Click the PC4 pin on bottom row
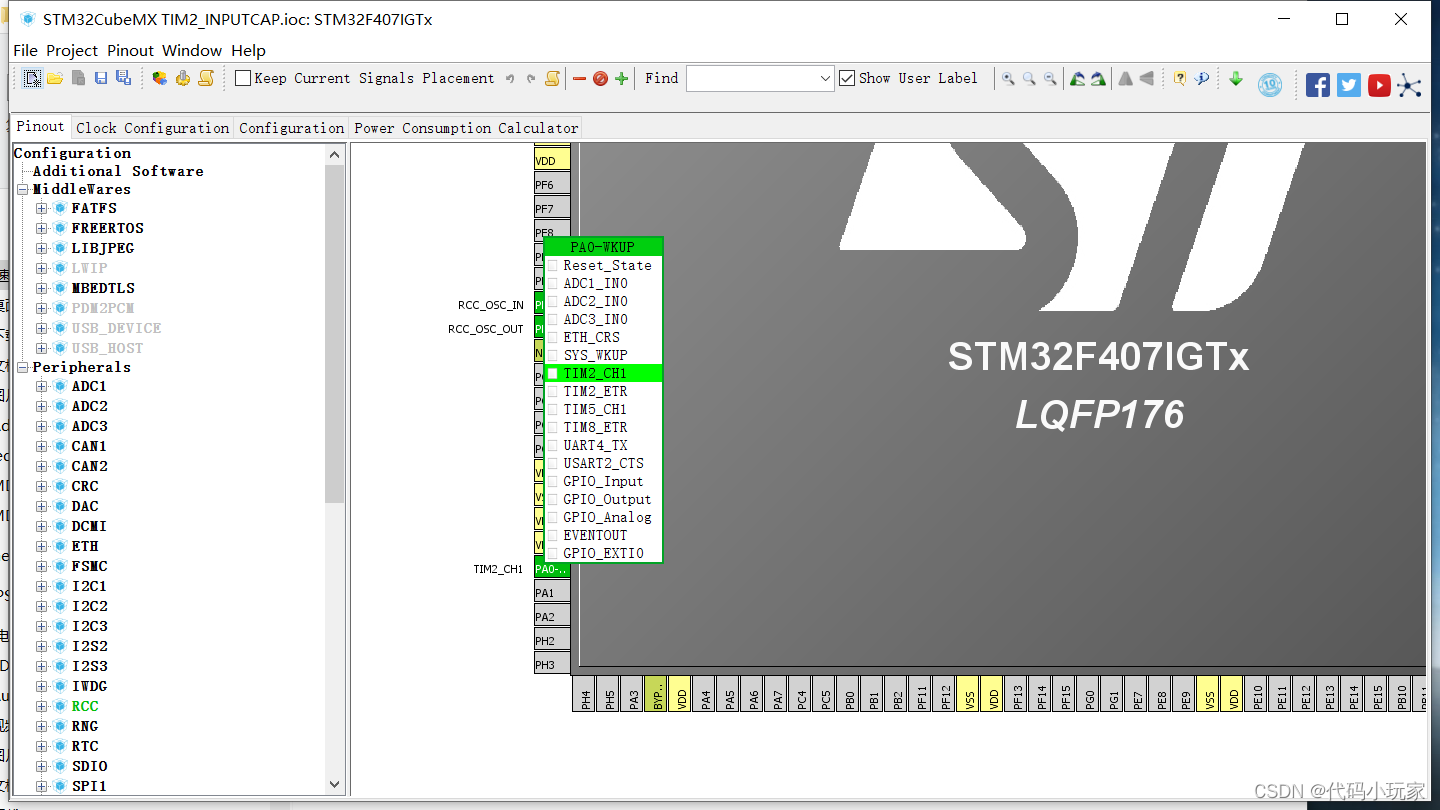Image resolution: width=1440 pixels, height=810 pixels. 802,694
